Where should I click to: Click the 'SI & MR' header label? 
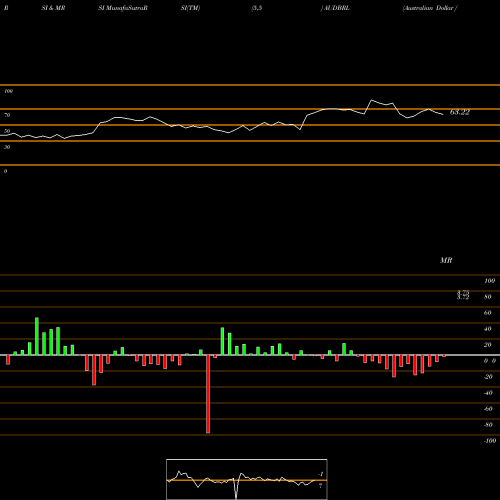53,8
